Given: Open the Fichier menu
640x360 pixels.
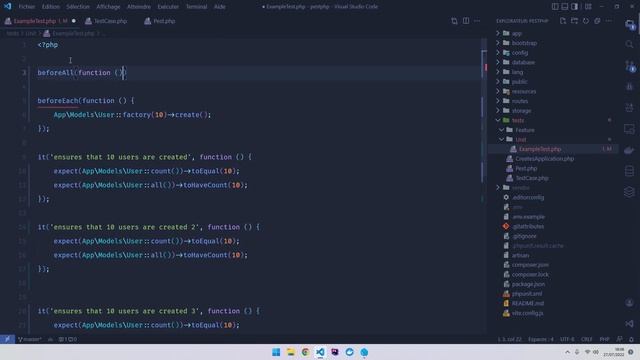Looking at the screenshot, I should coord(27,7).
